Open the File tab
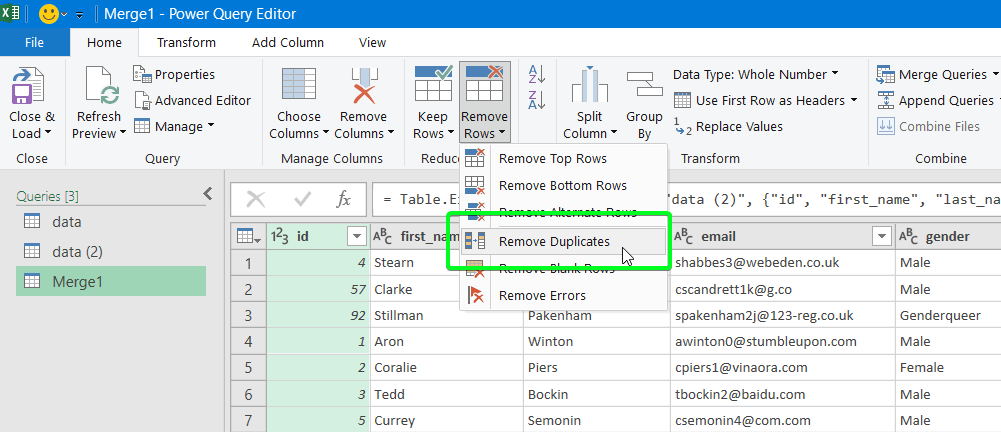 (34, 43)
